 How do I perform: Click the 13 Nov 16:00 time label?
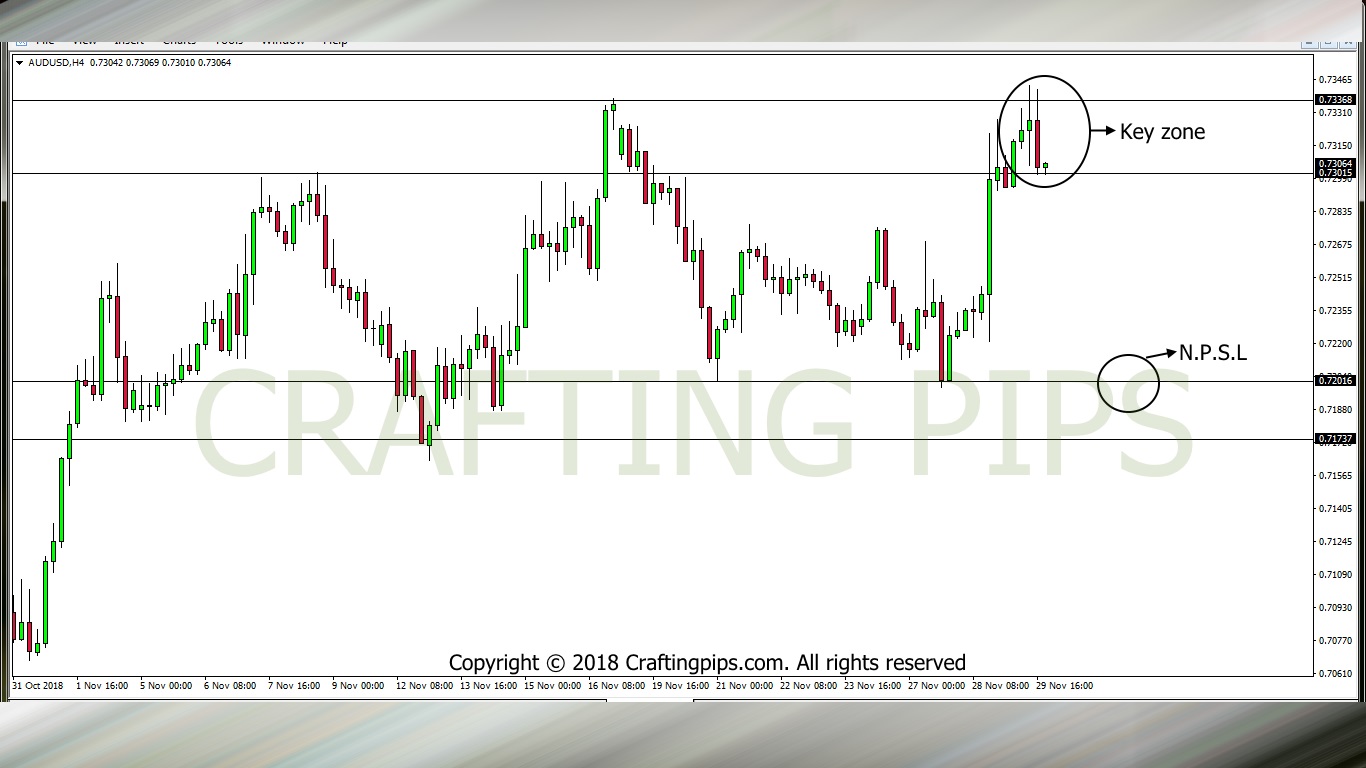pos(489,686)
